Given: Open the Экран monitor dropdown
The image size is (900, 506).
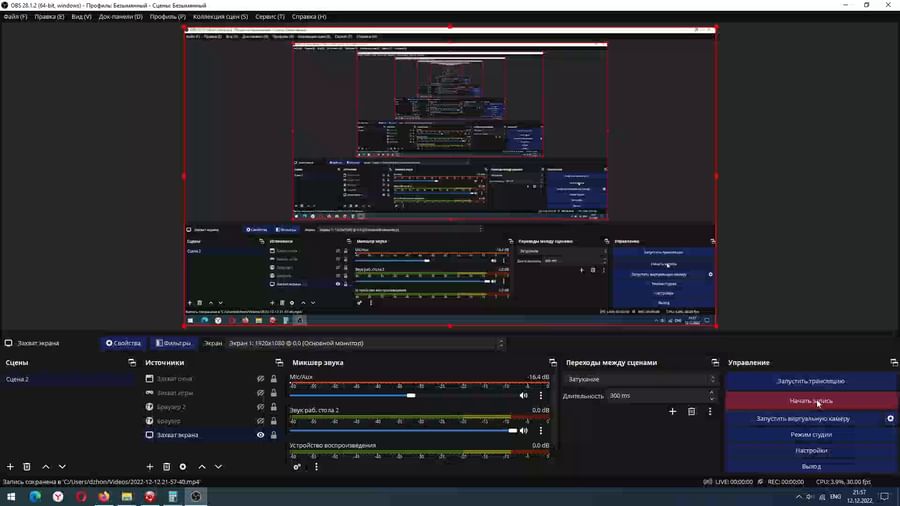Looking at the screenshot, I should pos(365,343).
